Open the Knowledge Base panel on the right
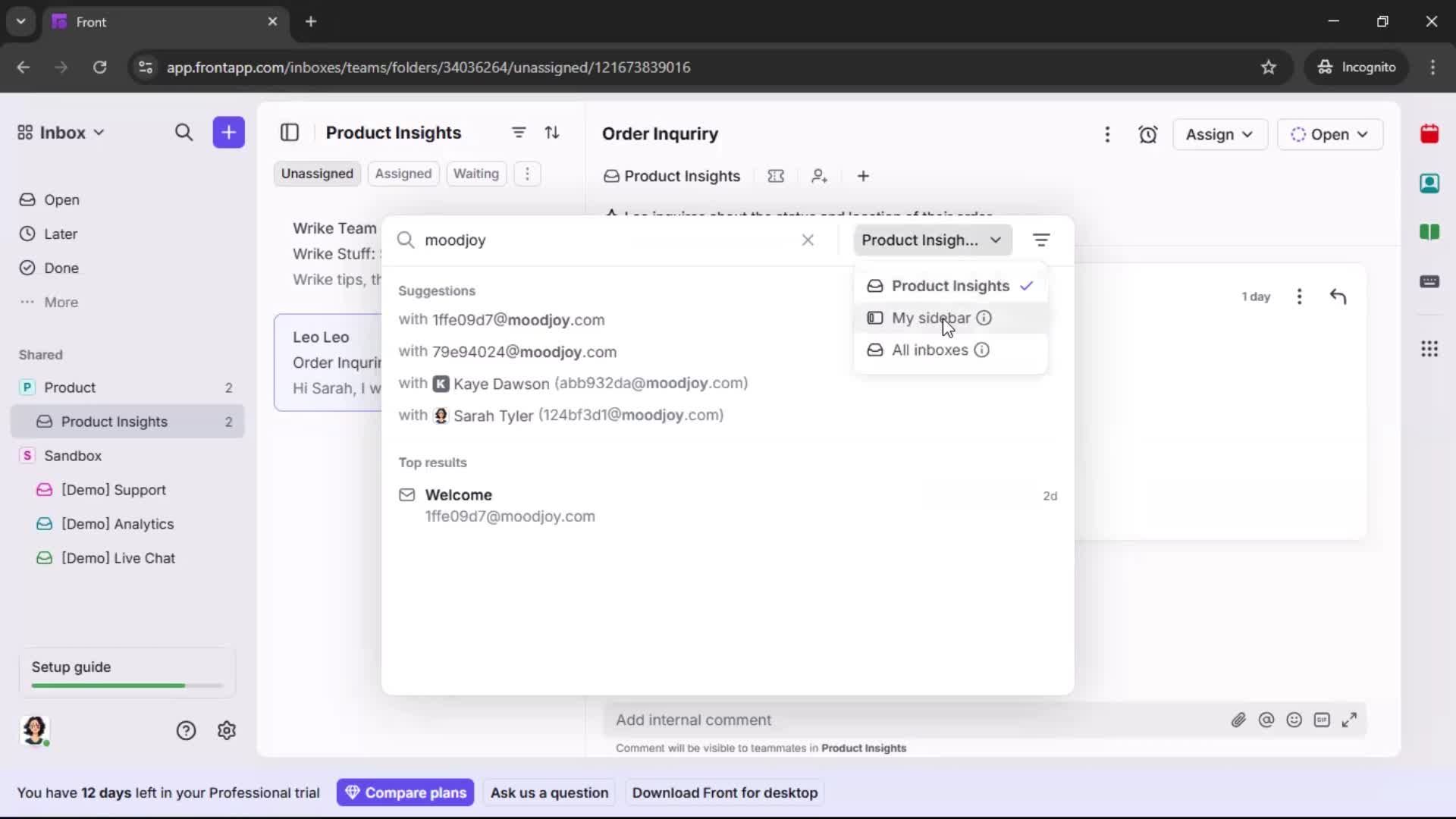 [1430, 232]
